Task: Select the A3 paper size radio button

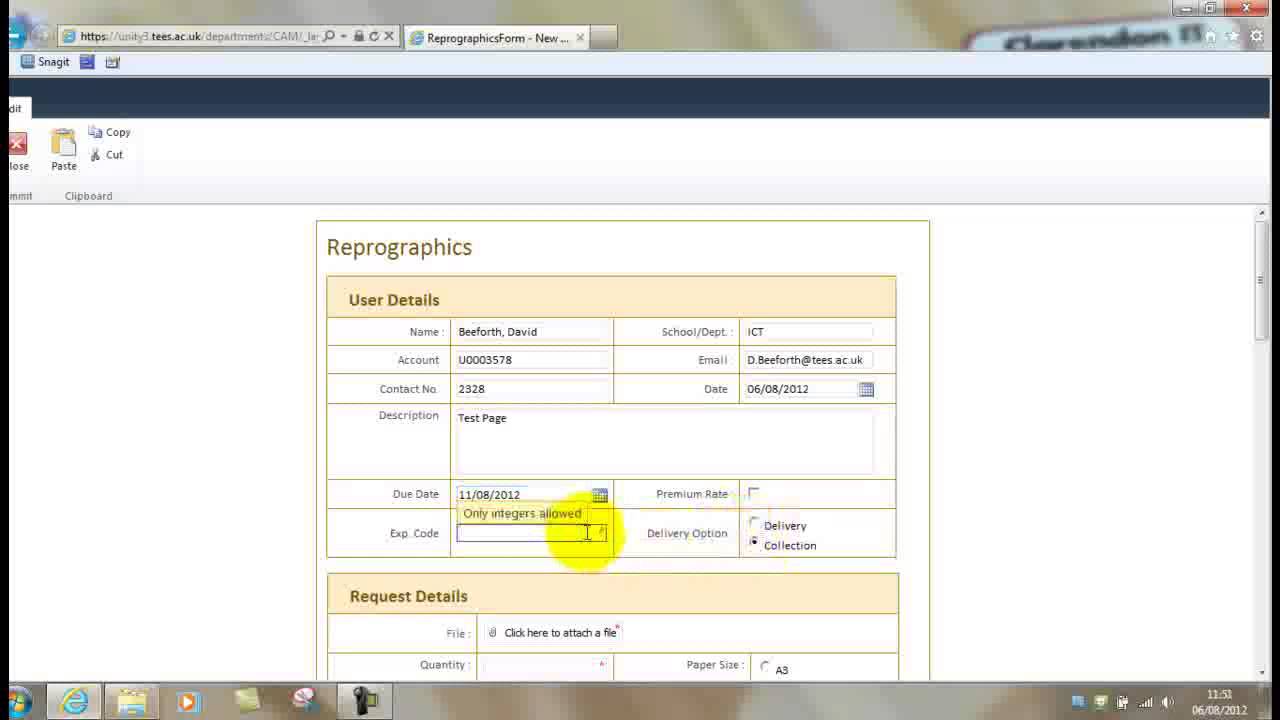Action: coord(766,667)
